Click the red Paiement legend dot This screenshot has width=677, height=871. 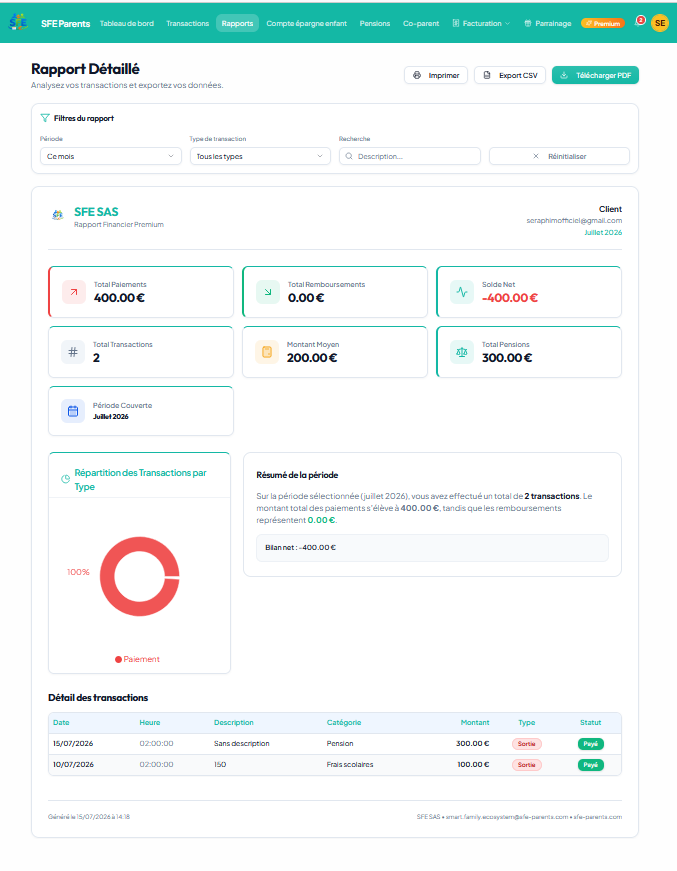[118, 659]
